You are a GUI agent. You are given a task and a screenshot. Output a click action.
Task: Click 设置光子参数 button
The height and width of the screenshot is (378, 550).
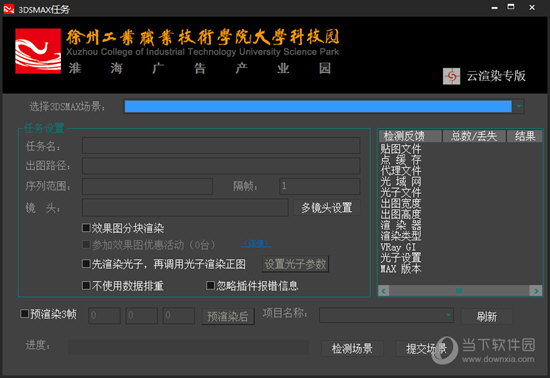(295, 264)
